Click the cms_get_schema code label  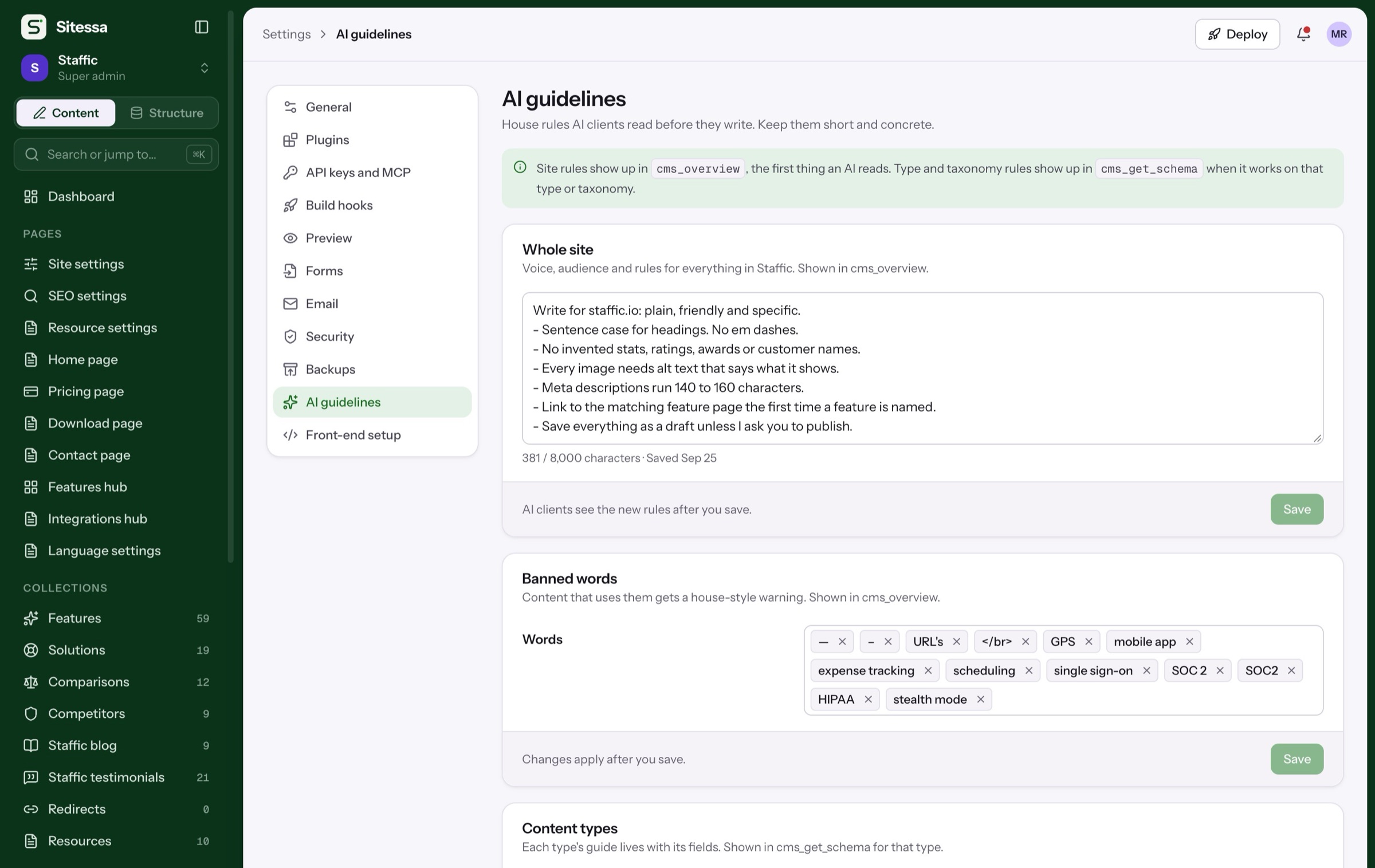pos(1149,169)
